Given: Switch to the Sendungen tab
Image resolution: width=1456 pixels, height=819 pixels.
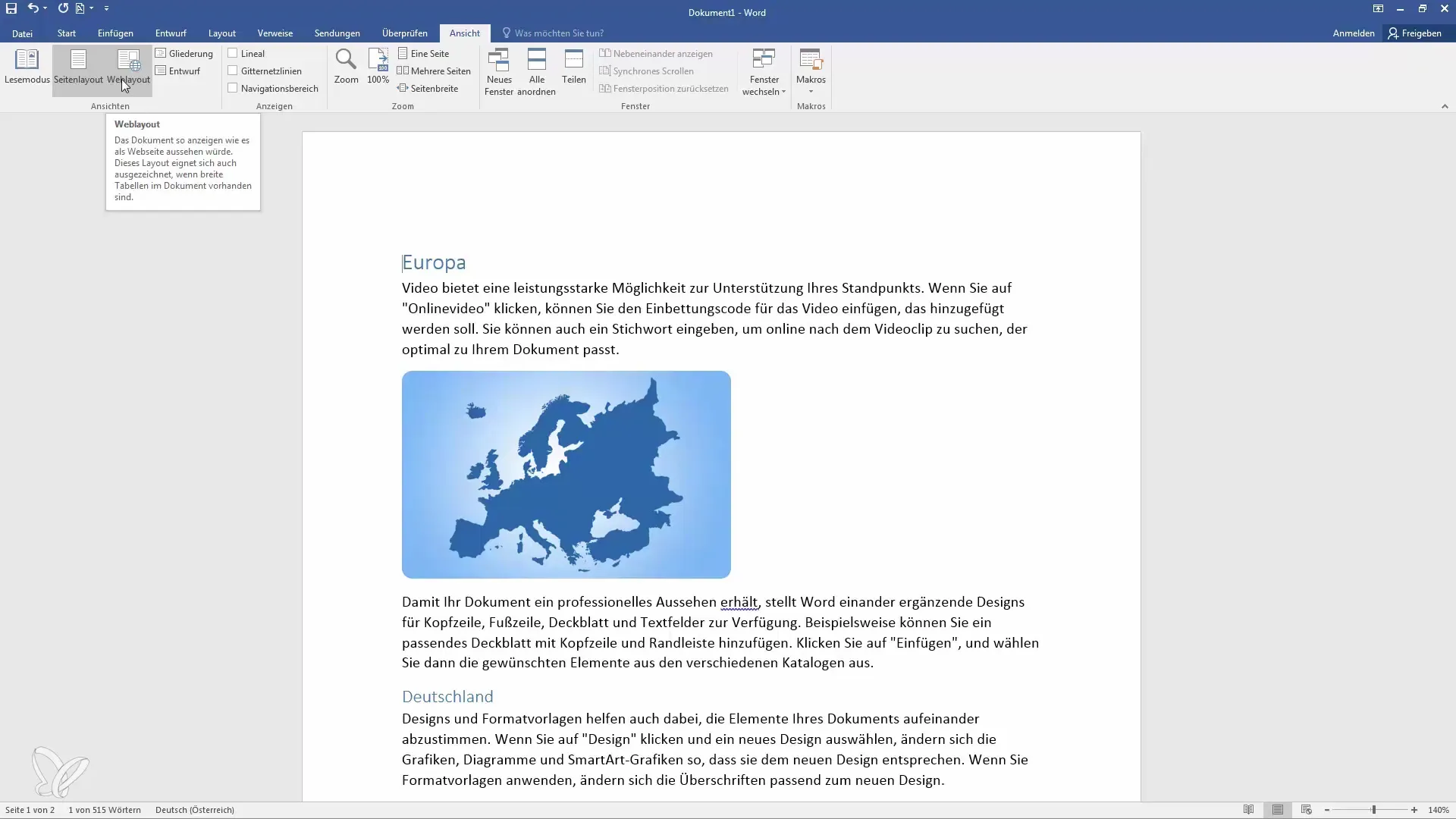Looking at the screenshot, I should pos(337,33).
